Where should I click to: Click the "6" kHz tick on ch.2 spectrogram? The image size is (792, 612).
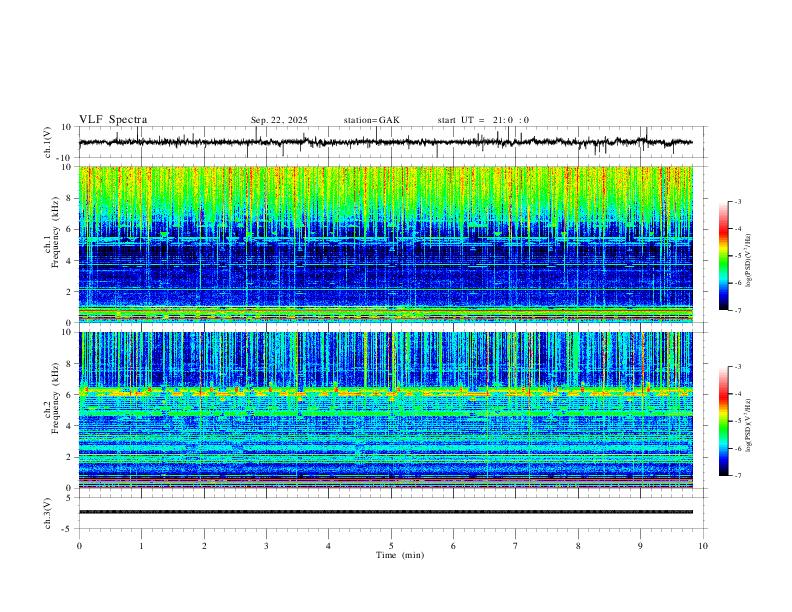click(70, 395)
